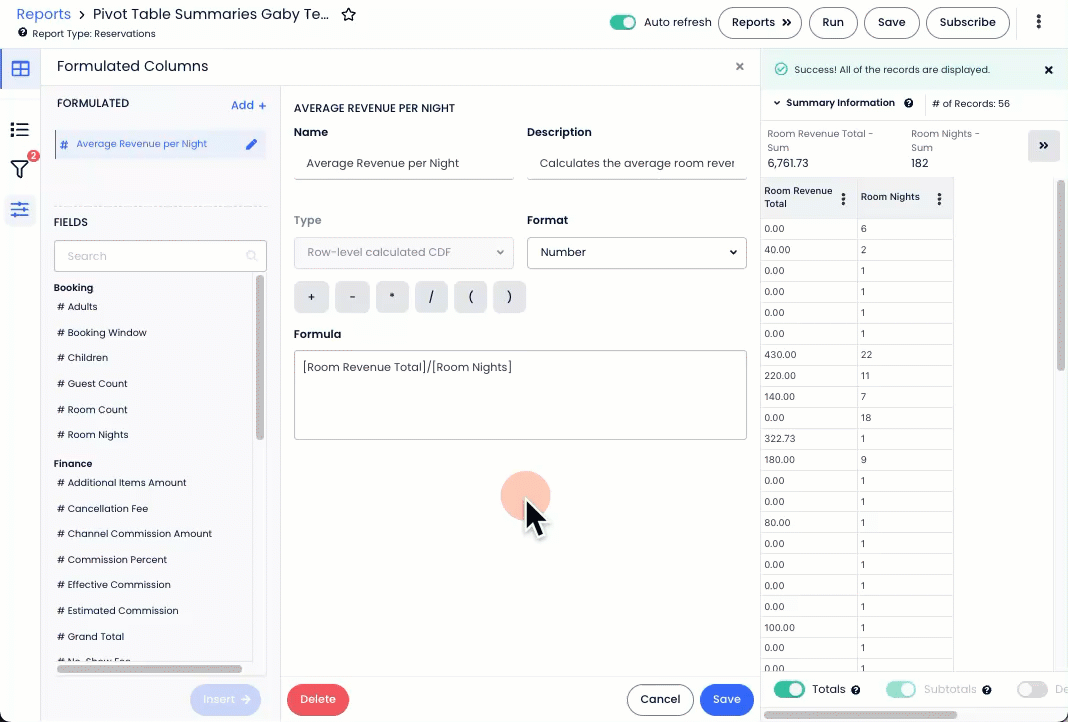Insert the plus operator
Image resolution: width=1068 pixels, height=722 pixels.
click(311, 297)
